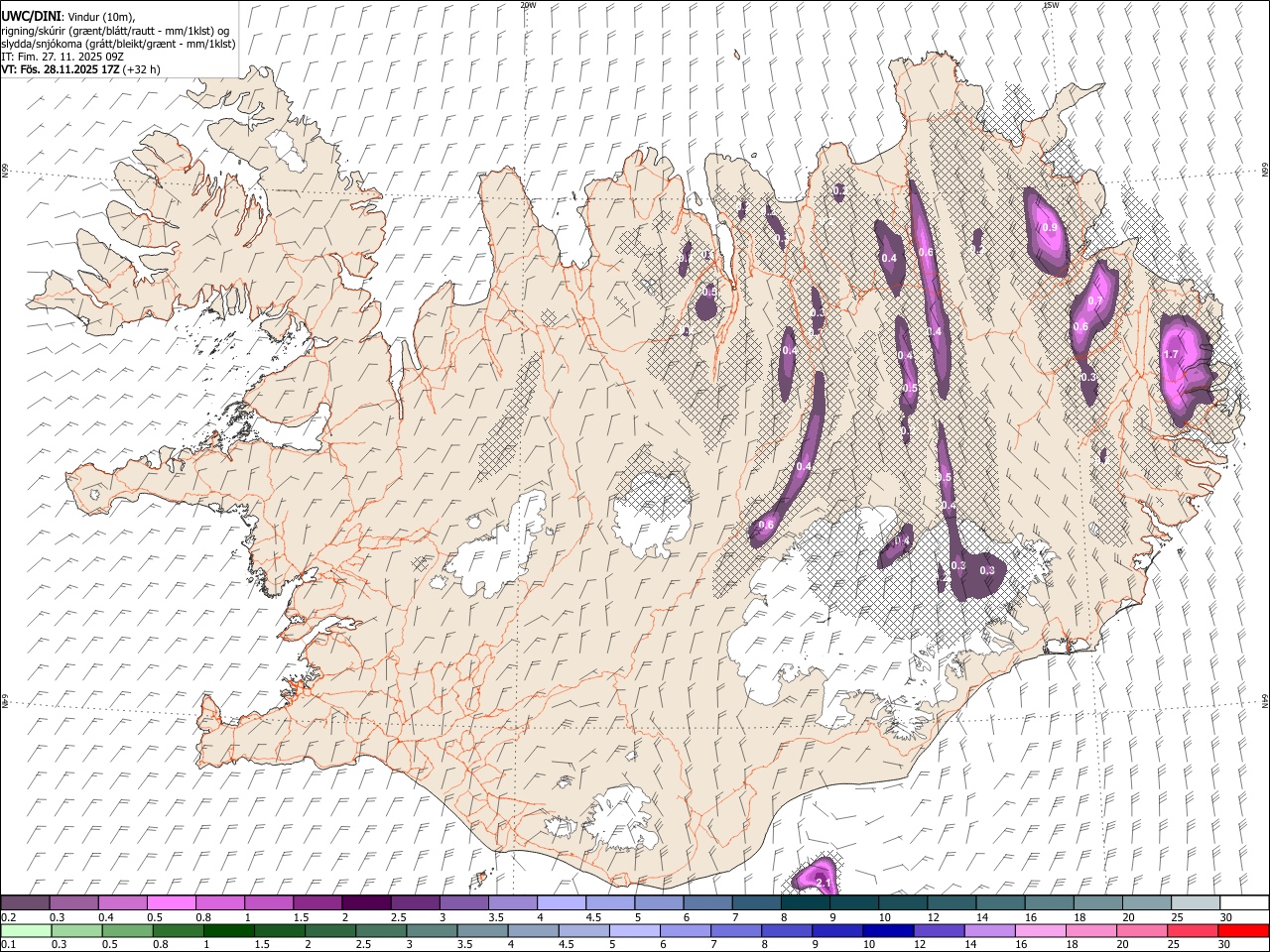Click the 'Vindur (10m)' header text
Viewport: 1270px width, 952px height.
coord(101,16)
